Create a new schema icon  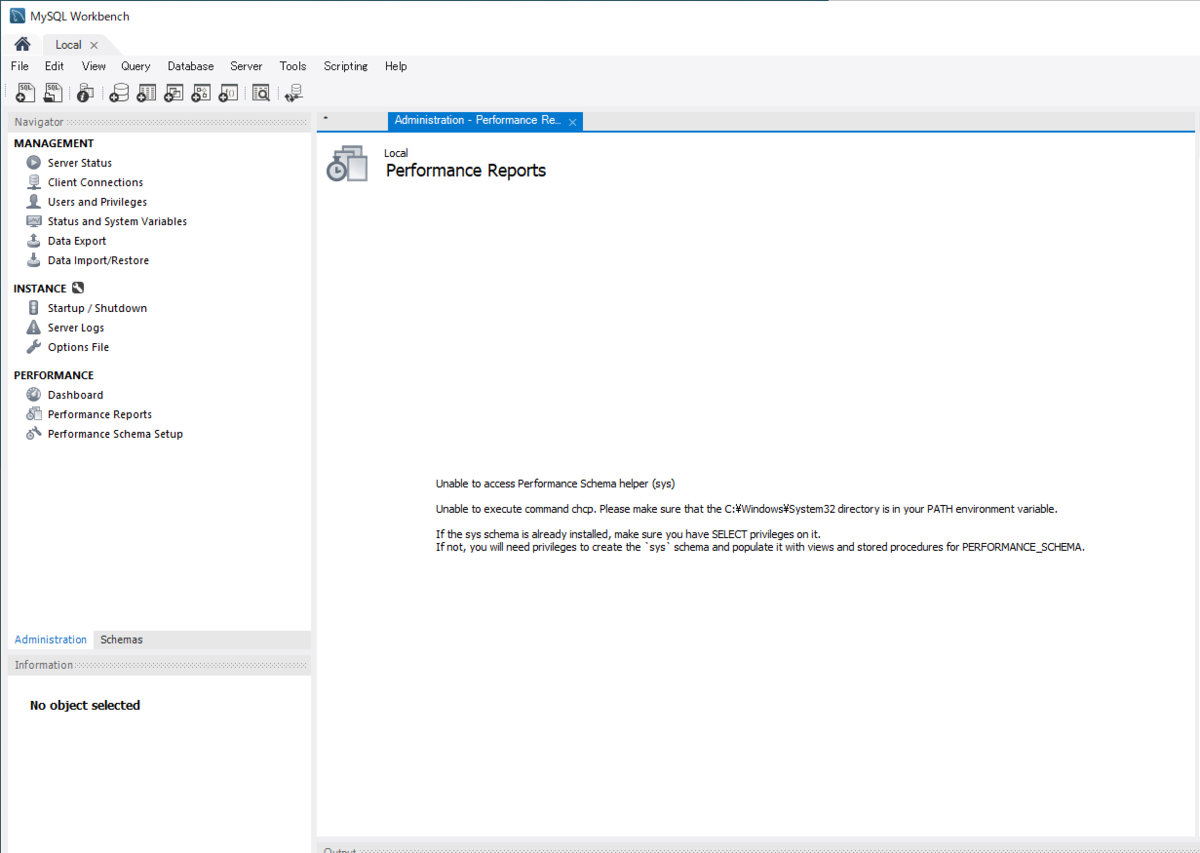coord(119,93)
